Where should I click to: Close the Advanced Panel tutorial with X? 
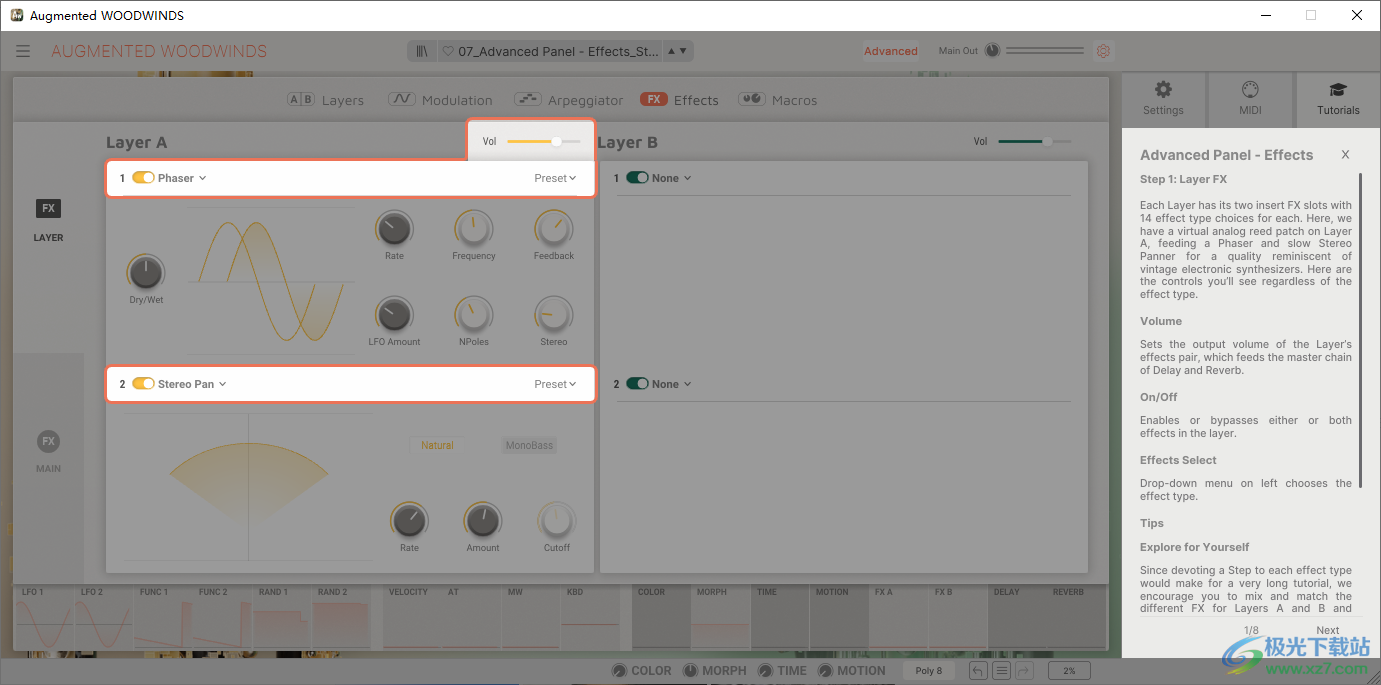1345,155
